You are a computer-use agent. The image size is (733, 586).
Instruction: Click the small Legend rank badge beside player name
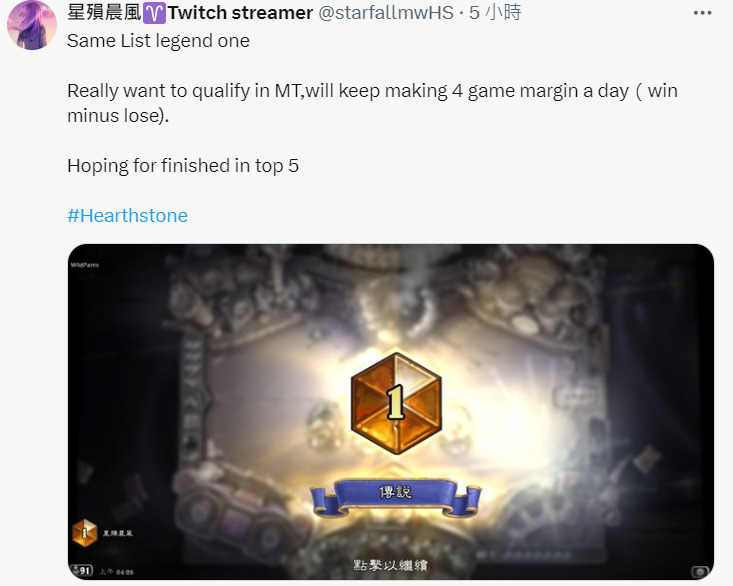coord(85,533)
